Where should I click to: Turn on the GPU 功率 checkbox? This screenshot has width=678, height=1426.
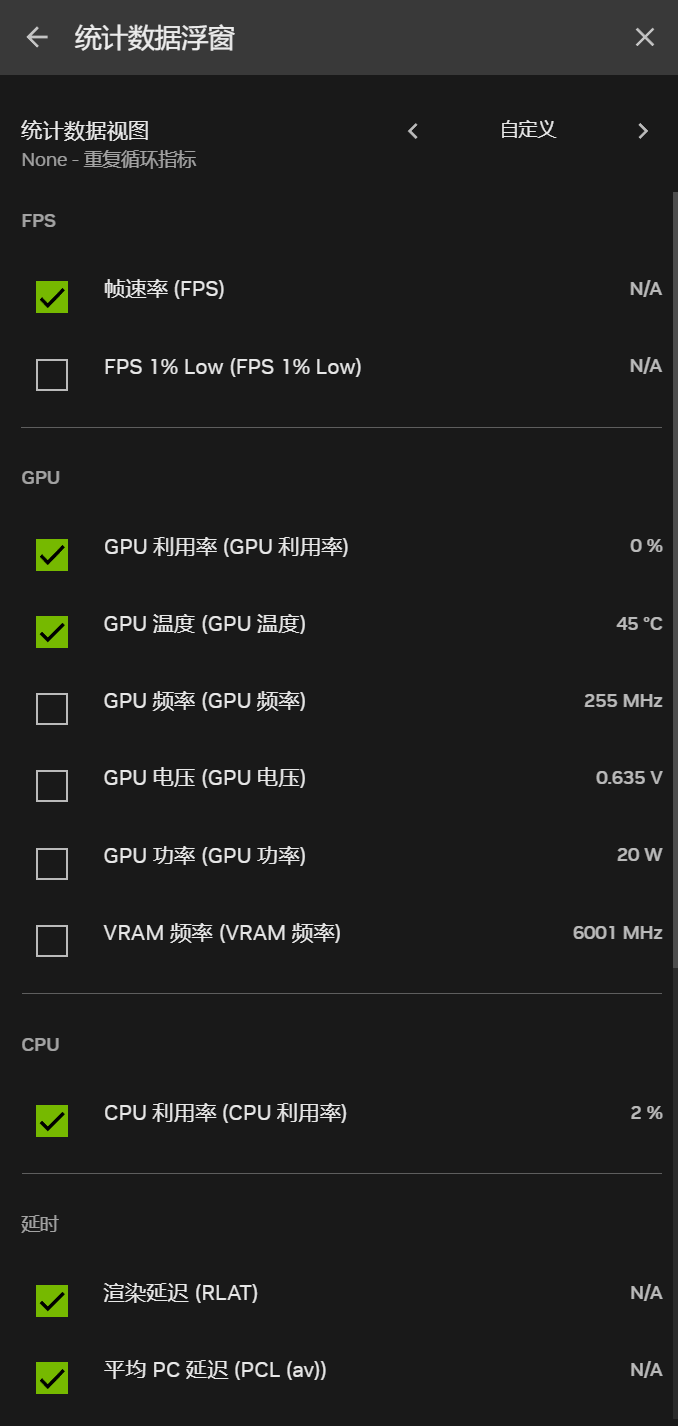52,863
